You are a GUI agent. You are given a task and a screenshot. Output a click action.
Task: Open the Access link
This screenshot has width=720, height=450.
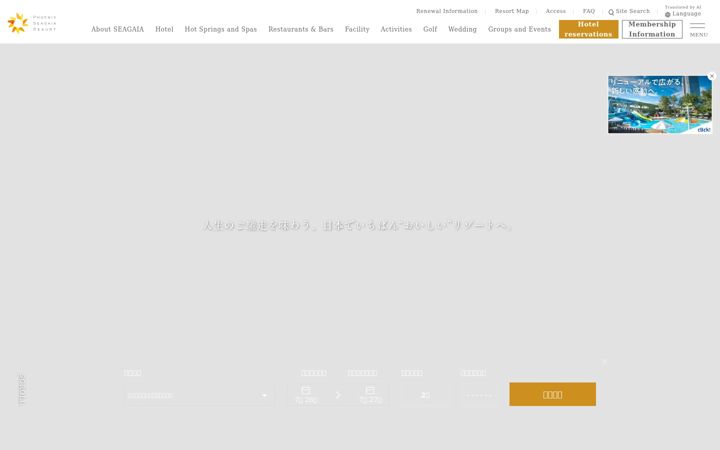click(555, 11)
